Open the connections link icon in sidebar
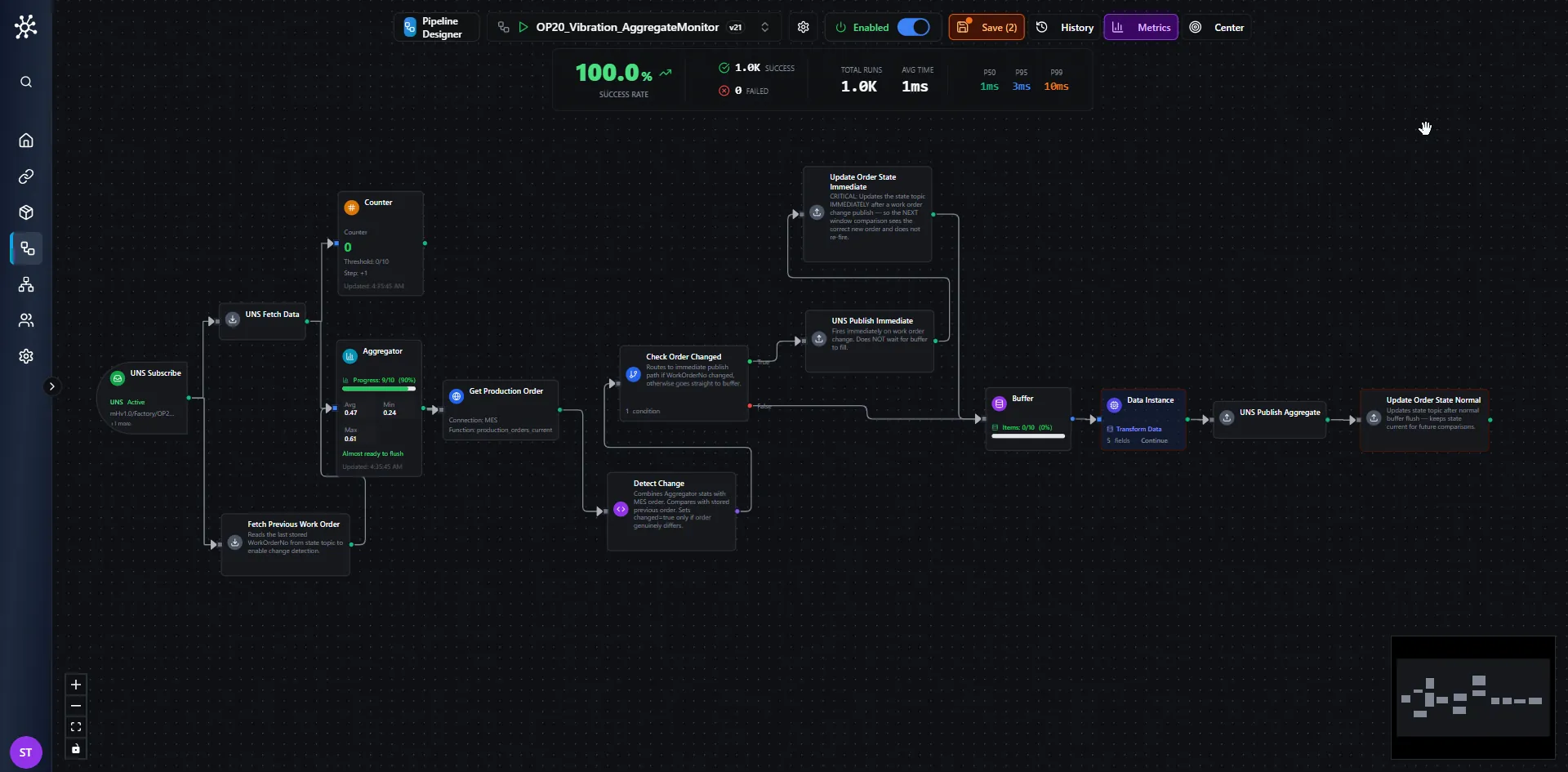Image resolution: width=1568 pixels, height=772 pixels. 26,176
